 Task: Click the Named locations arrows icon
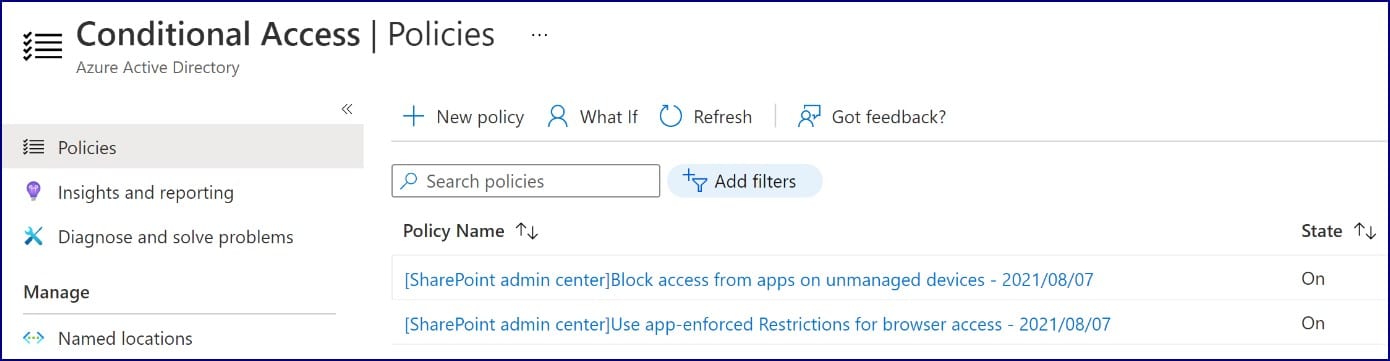[x=33, y=338]
